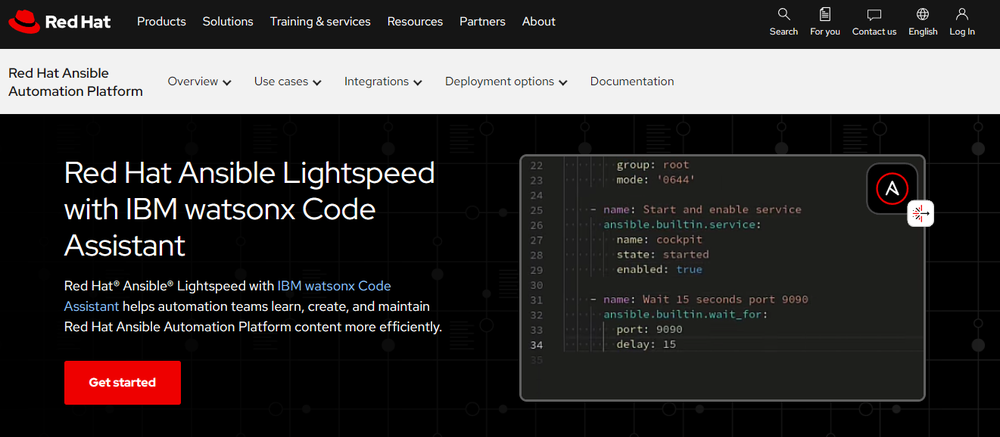Screen dimensions: 1000x437
Task: Go to Documentation link
Action: pos(632,82)
